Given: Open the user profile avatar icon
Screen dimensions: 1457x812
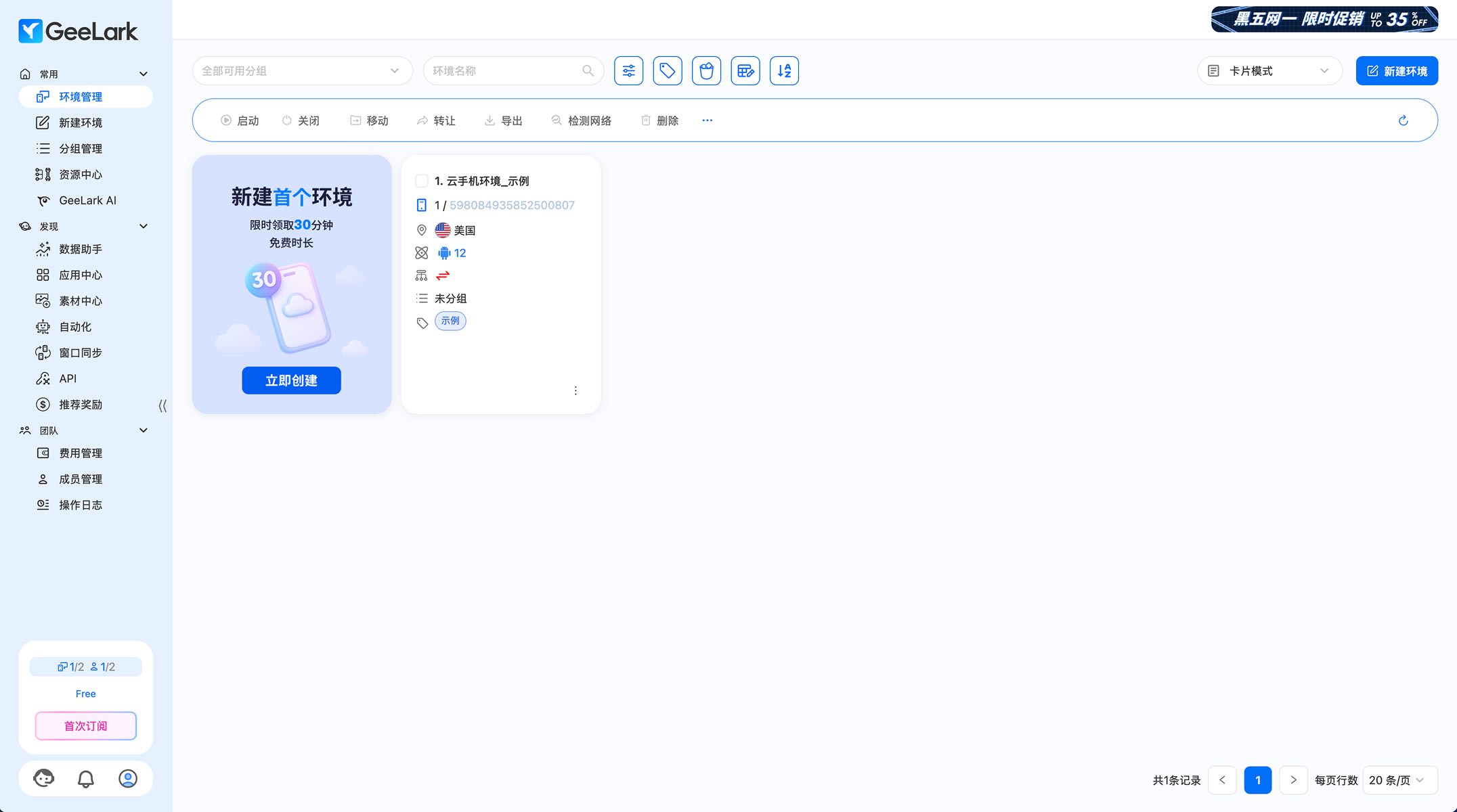Looking at the screenshot, I should click(x=128, y=779).
